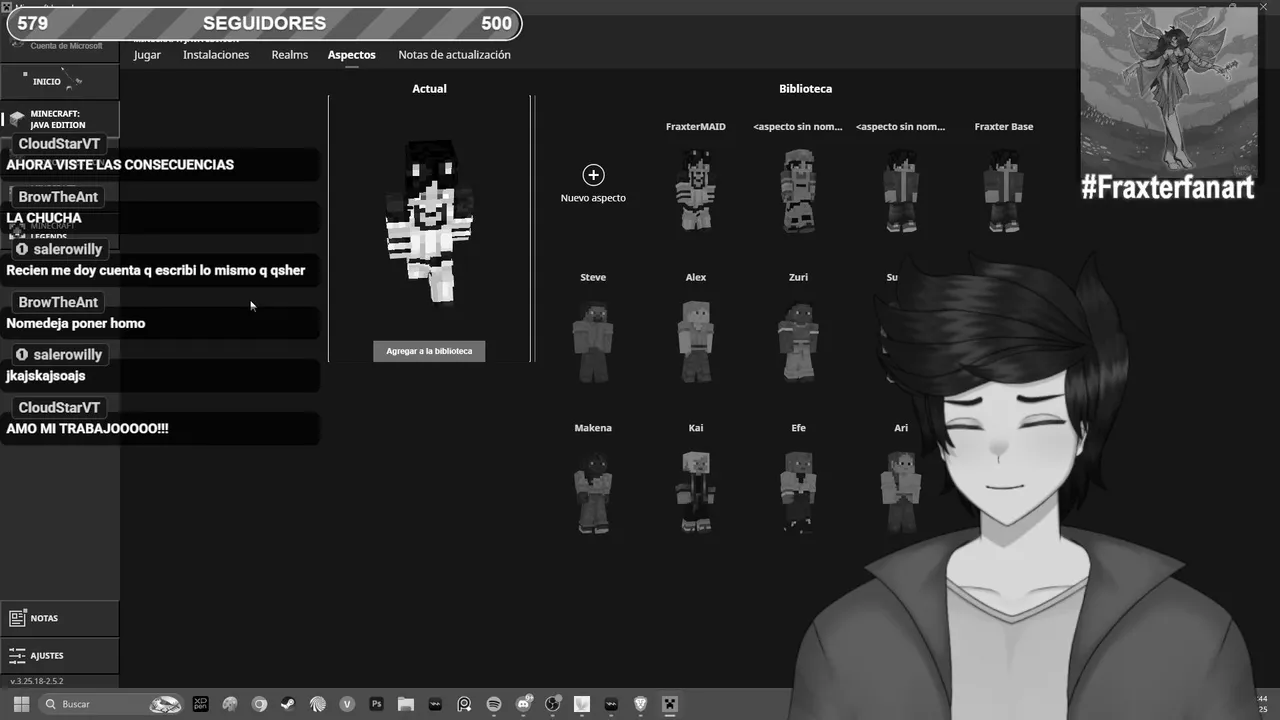Click the Buscar taskbar search box
Viewport: 1280px width, 720px height.
[x=112, y=704]
